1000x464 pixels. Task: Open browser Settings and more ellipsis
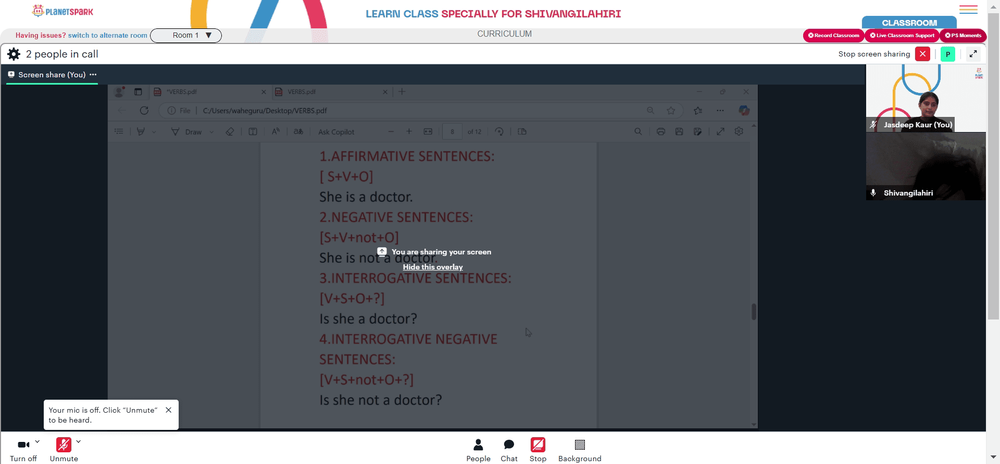click(x=720, y=111)
